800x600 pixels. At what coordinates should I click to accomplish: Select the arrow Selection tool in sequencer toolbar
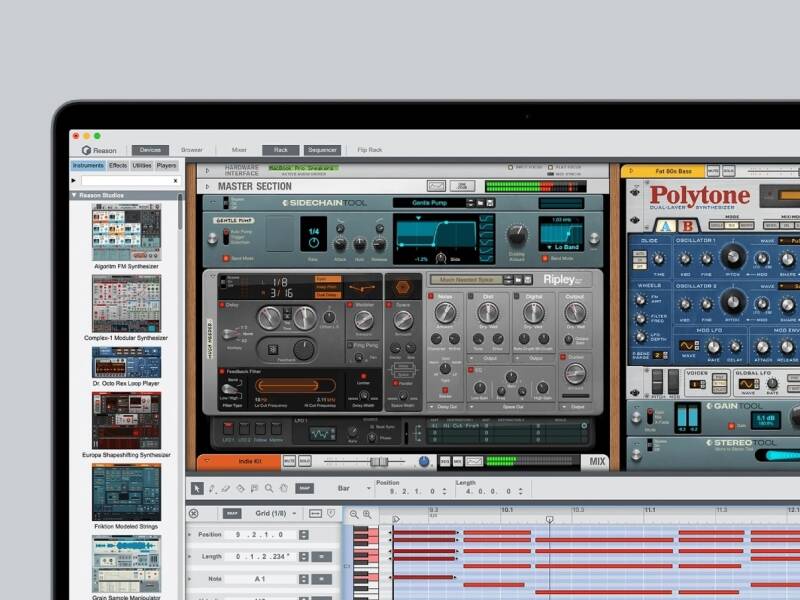point(197,488)
